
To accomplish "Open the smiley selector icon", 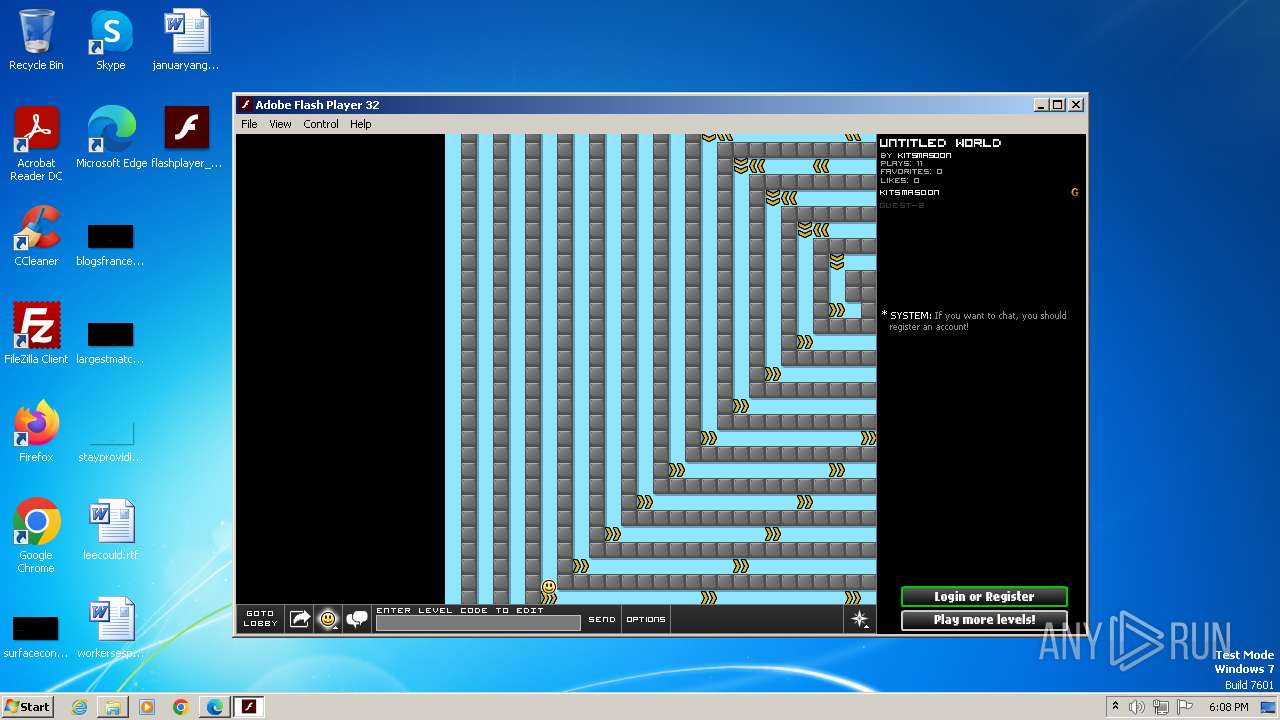I will coord(328,619).
